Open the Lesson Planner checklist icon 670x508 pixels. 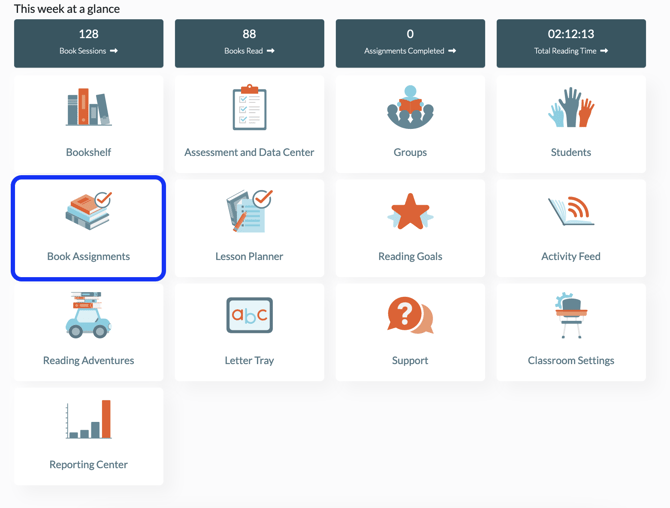tap(250, 211)
